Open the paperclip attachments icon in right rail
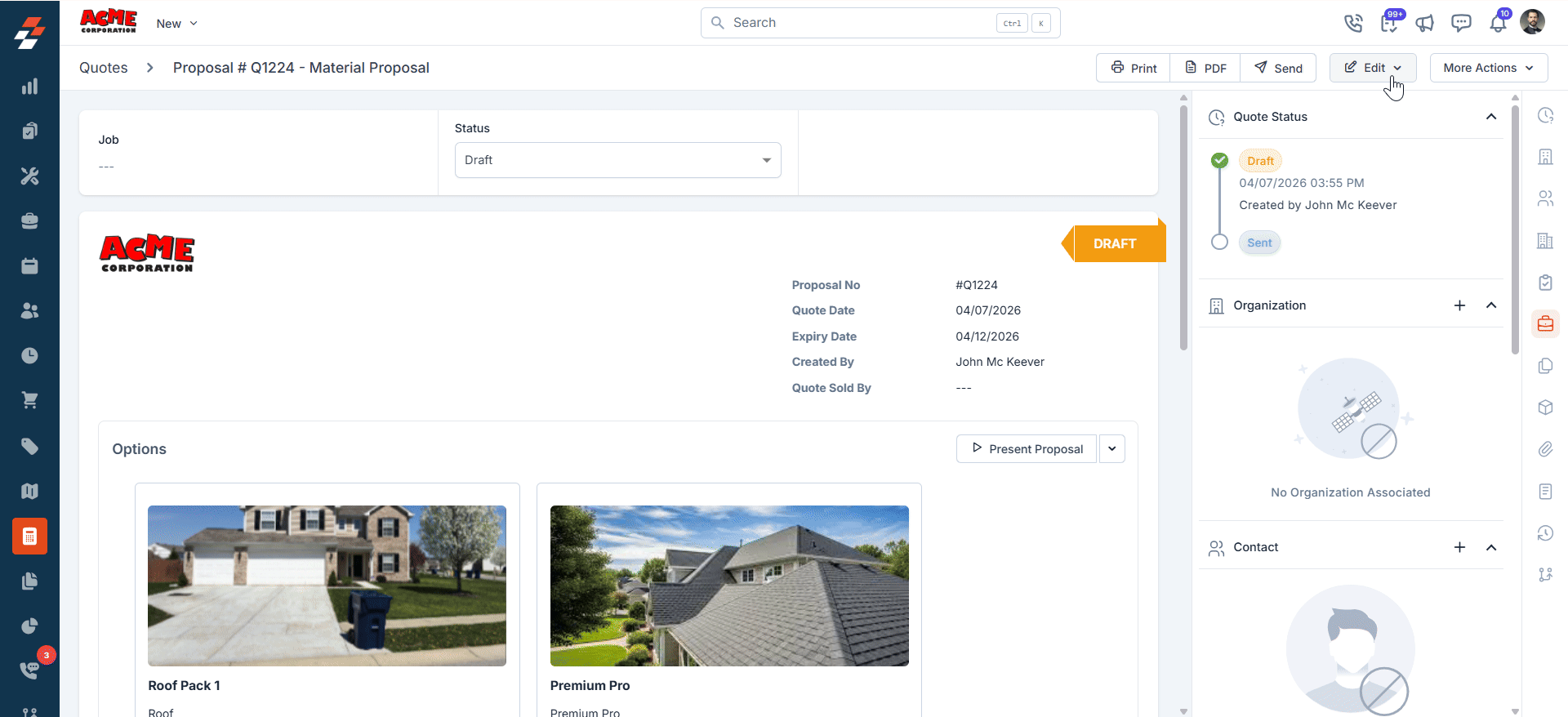 (x=1545, y=449)
